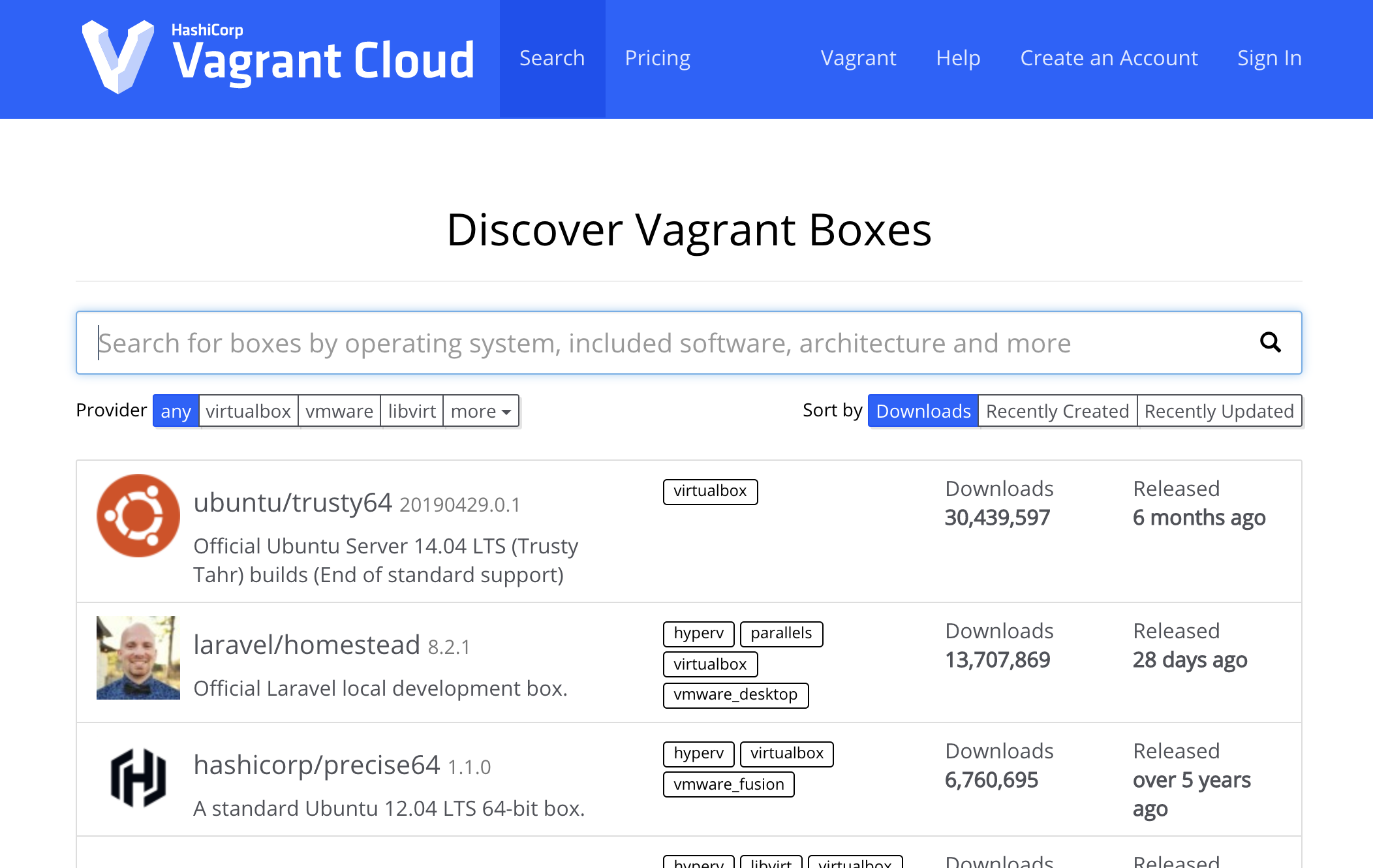Screen dimensions: 1373x868
Task: Click inside the box search field
Action: pyautogui.click(x=587, y=342)
